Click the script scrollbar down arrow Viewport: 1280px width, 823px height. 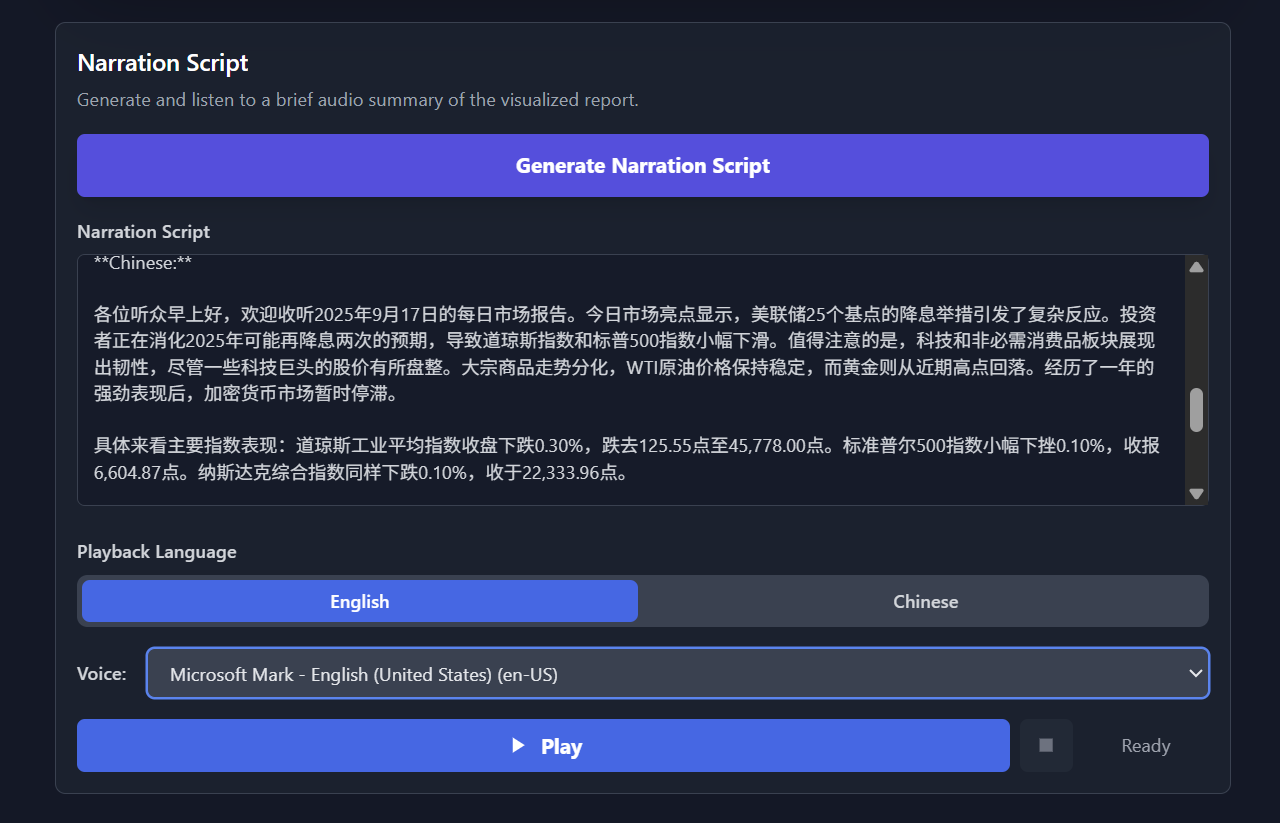click(1196, 494)
